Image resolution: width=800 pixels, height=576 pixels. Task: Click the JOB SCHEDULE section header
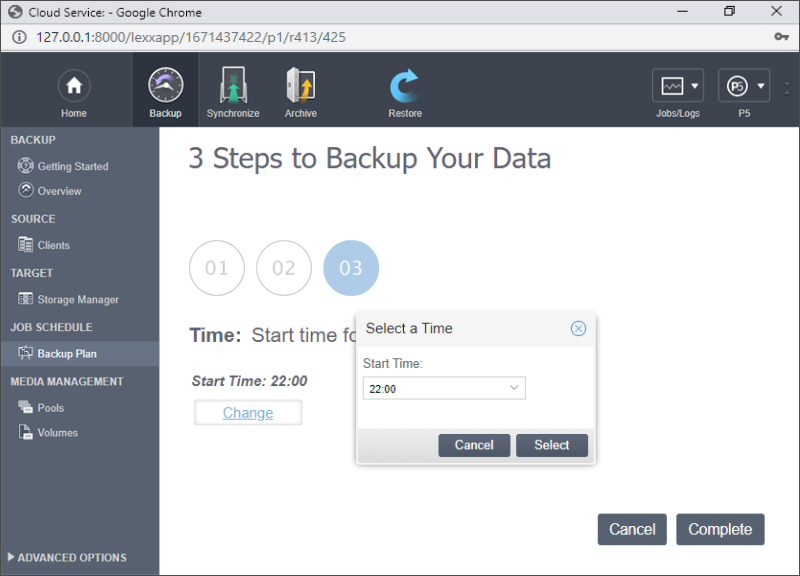(52, 327)
